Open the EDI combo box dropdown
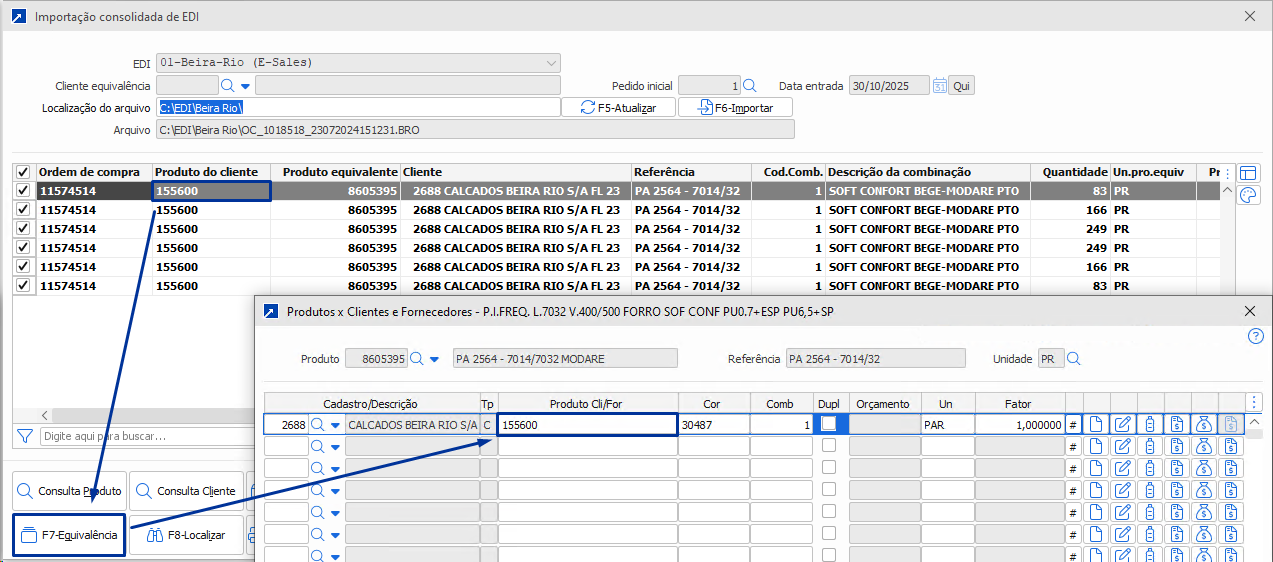Screen dimensions: 1273x562 point(551,63)
